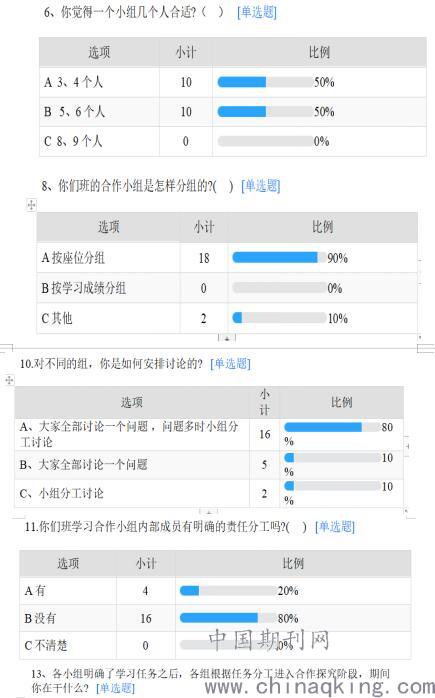Image resolution: width=435 pixels, height=698 pixels.
Task: Select the A 有 option cell
Action: point(68,591)
